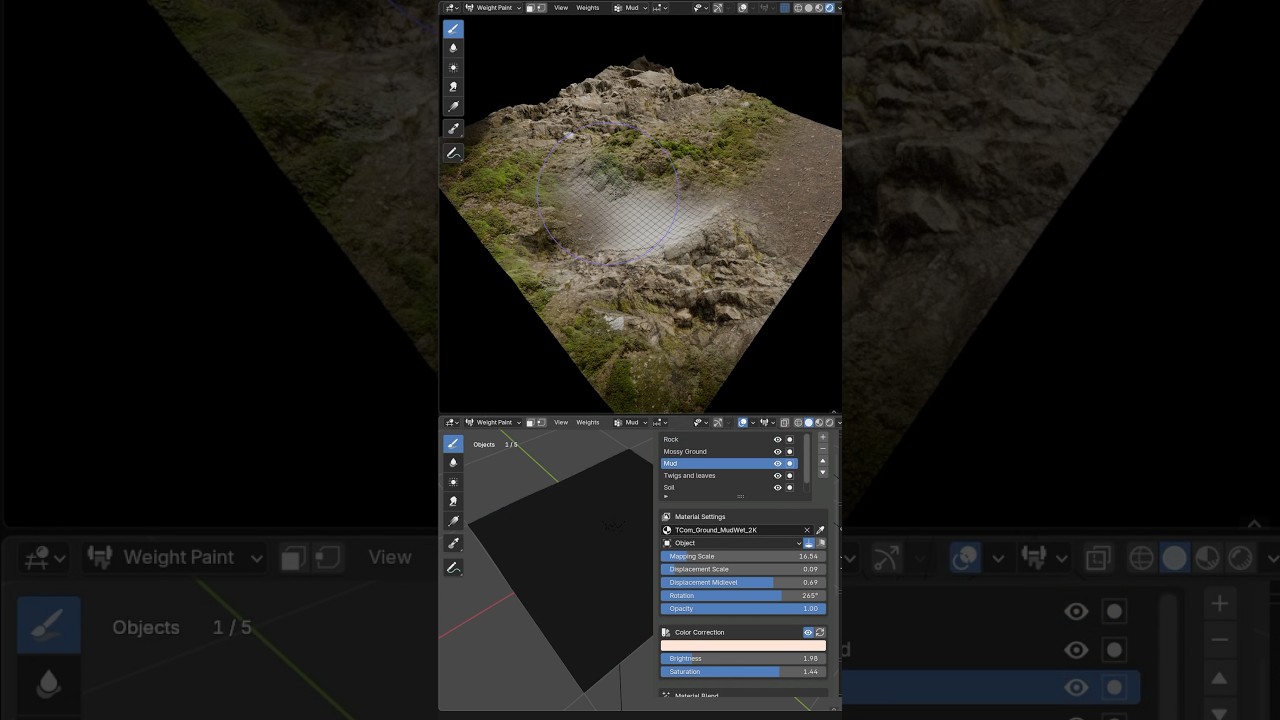Click the Displacement Midlevel slider

click(x=743, y=582)
